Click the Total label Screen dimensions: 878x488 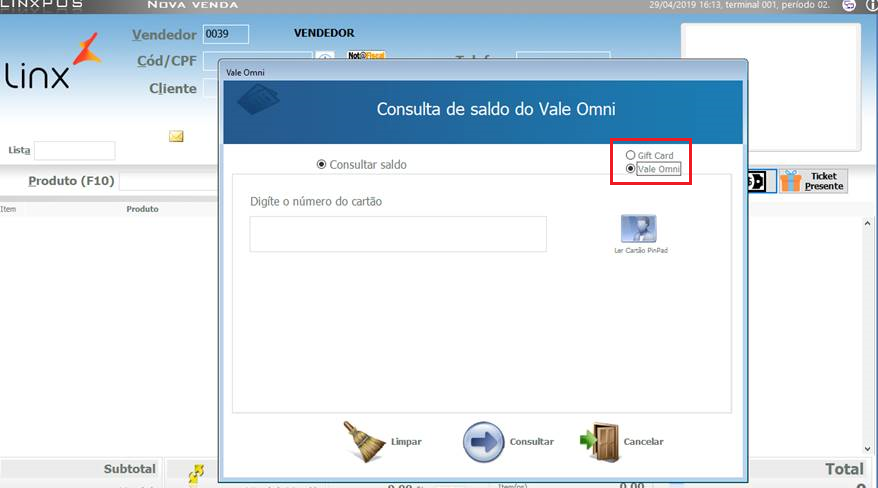844,469
